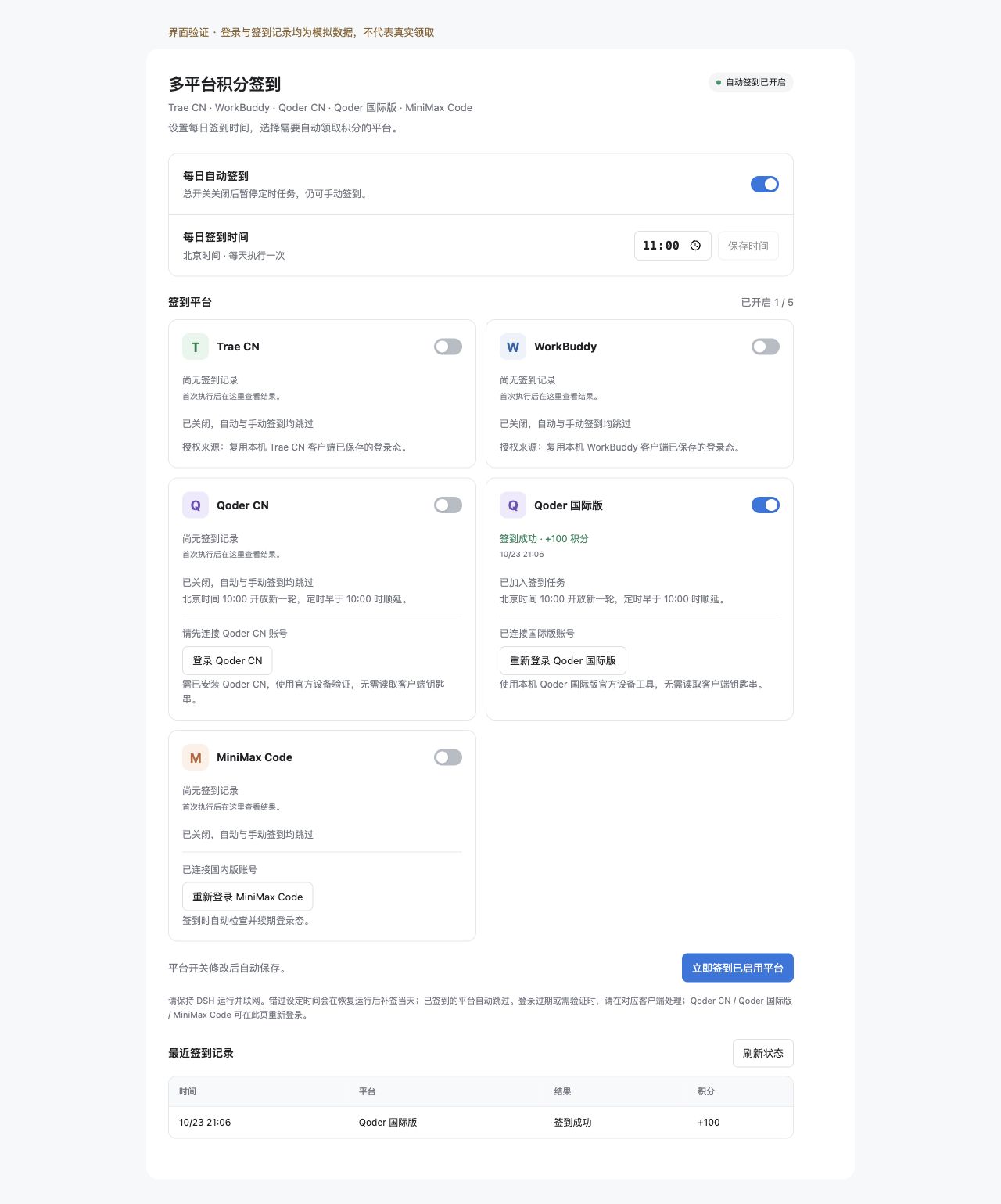
Task: Click the MiniMax Code orange M icon
Action: (x=196, y=757)
